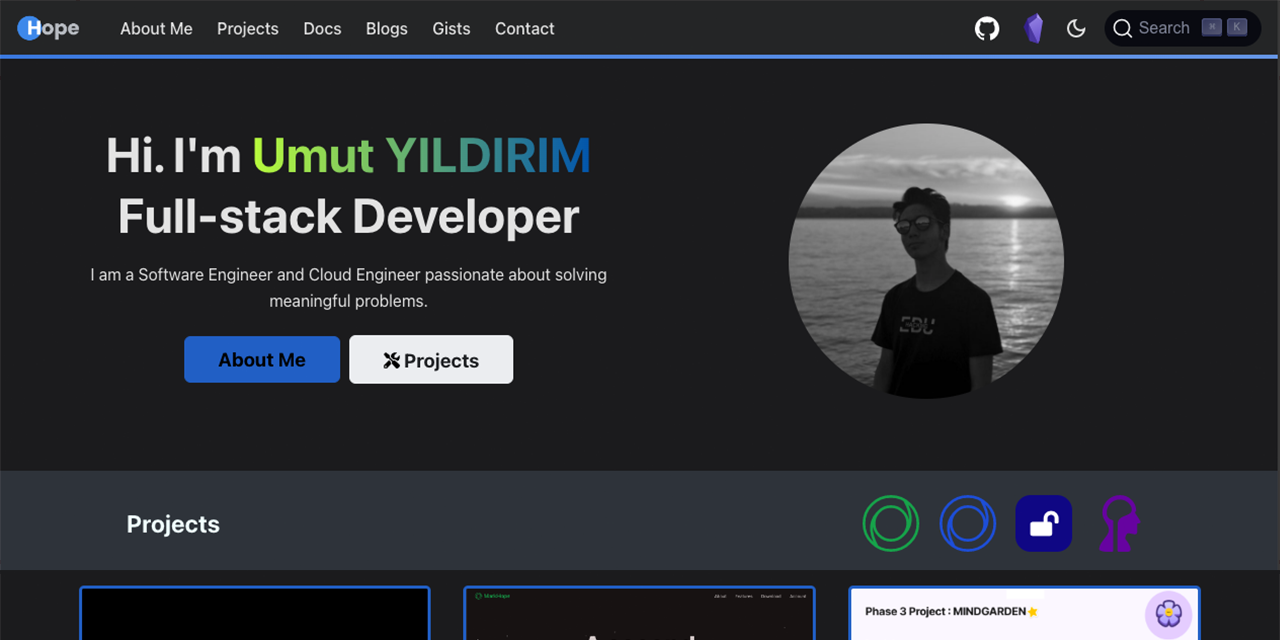Click the blue About Me button

pyautogui.click(x=261, y=359)
